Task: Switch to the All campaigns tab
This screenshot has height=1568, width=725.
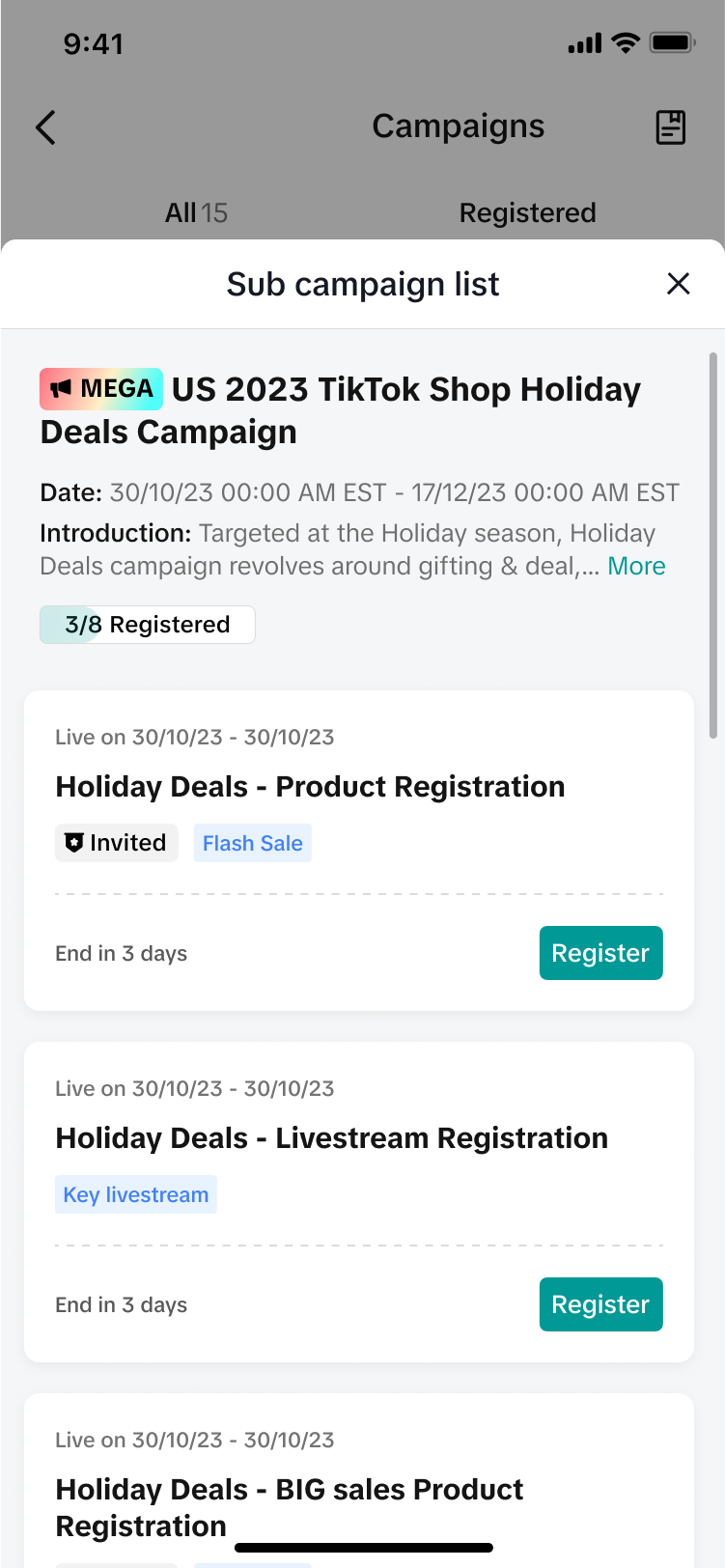Action: coord(196,212)
